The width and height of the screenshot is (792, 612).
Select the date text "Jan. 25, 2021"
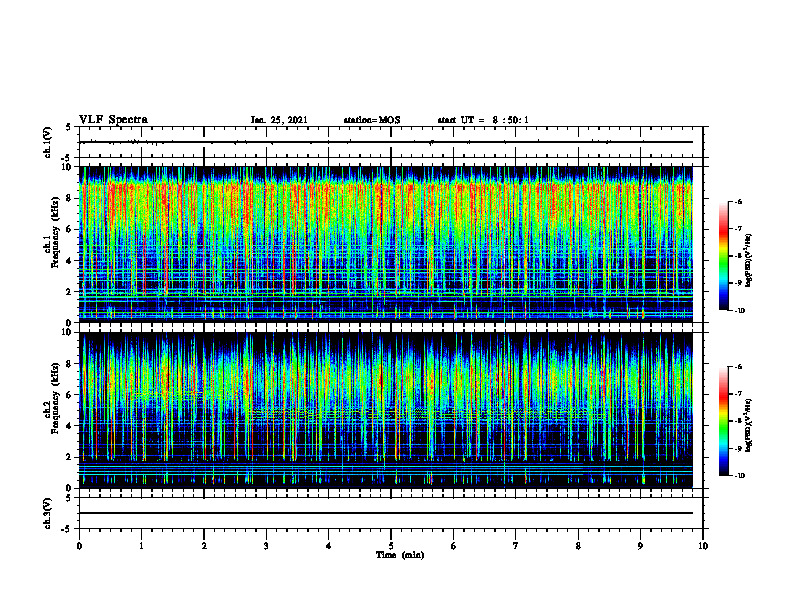coord(279,120)
